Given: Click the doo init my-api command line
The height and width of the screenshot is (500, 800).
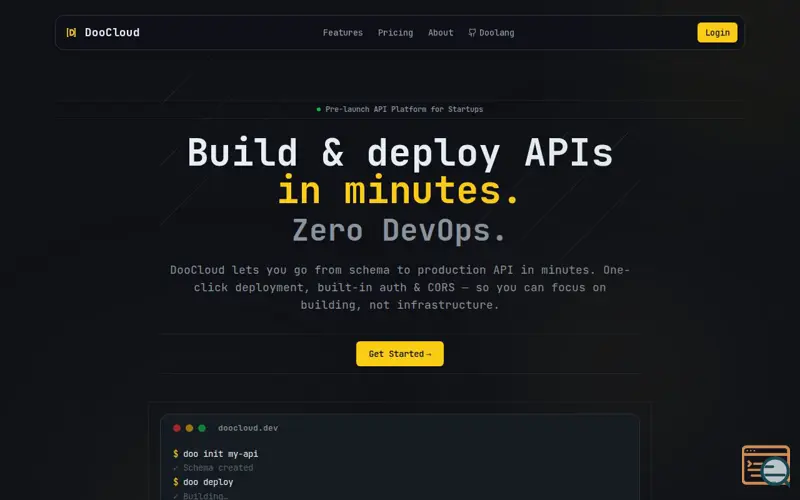Looking at the screenshot, I should tap(216, 454).
